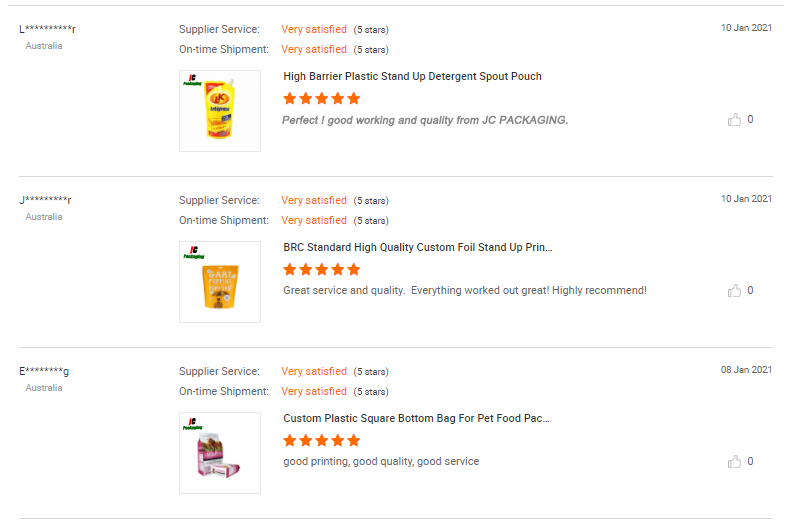This screenshot has width=785, height=528.
Task: Open the pet food bag thumbnail
Action: click(x=220, y=453)
